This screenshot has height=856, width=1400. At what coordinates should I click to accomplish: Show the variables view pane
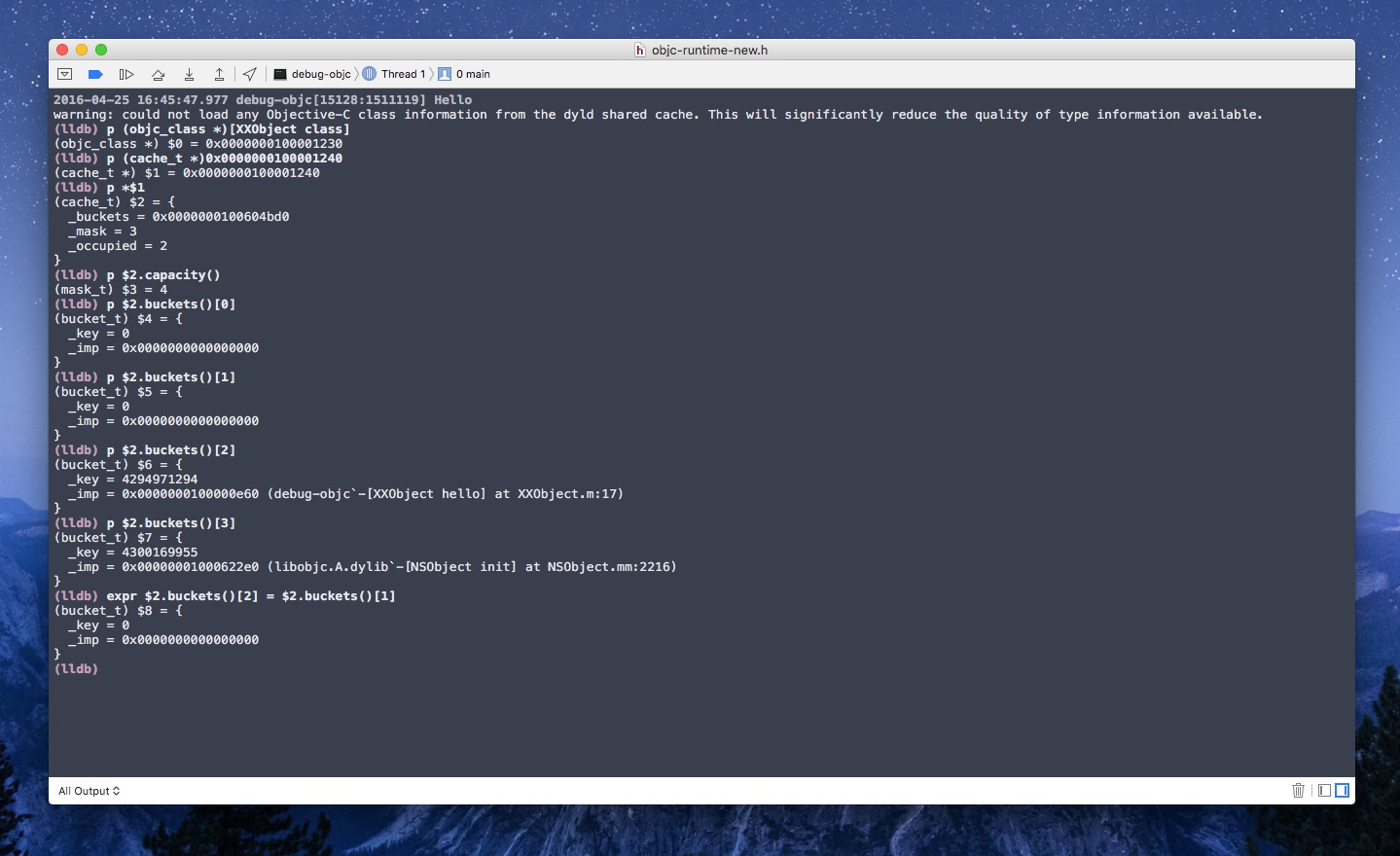[x=1323, y=790]
